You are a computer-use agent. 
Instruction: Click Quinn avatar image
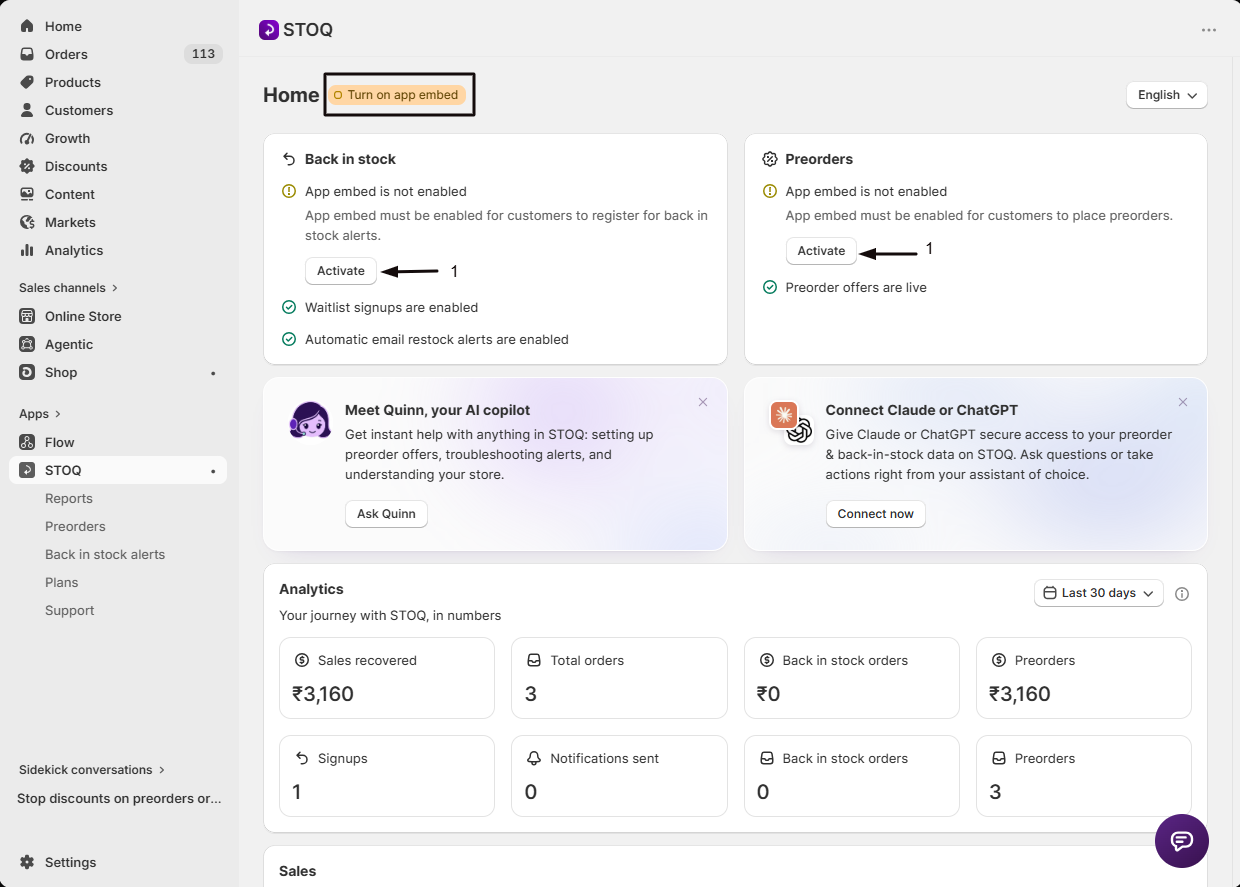(310, 421)
